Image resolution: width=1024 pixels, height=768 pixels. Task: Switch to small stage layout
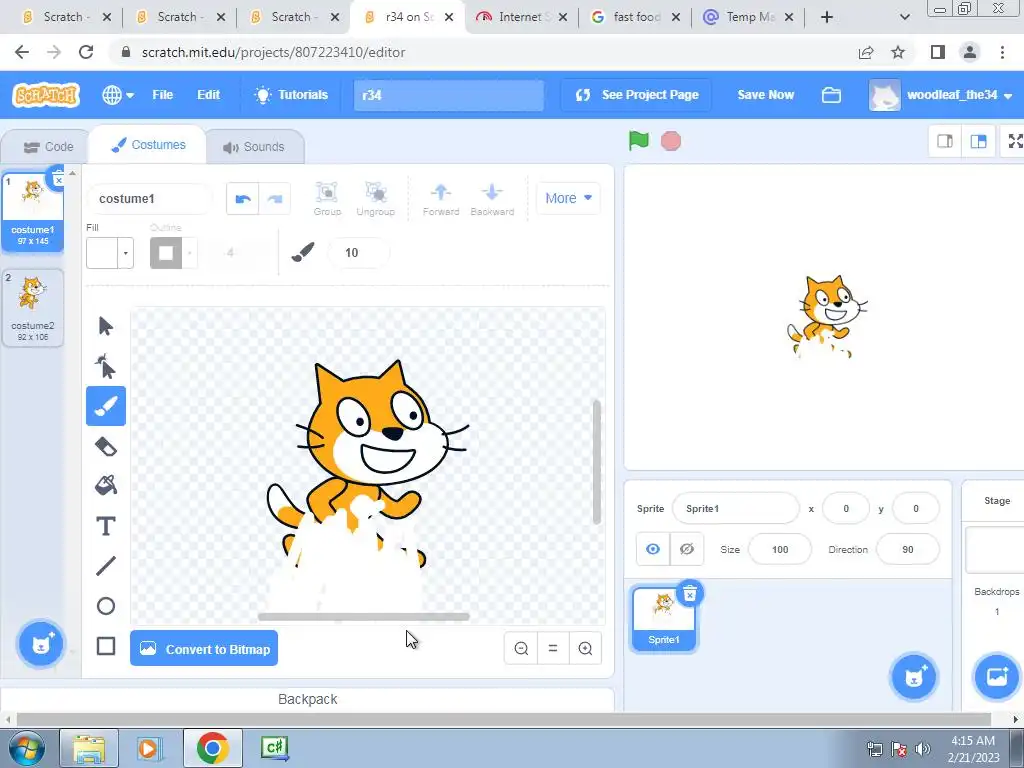click(x=945, y=141)
